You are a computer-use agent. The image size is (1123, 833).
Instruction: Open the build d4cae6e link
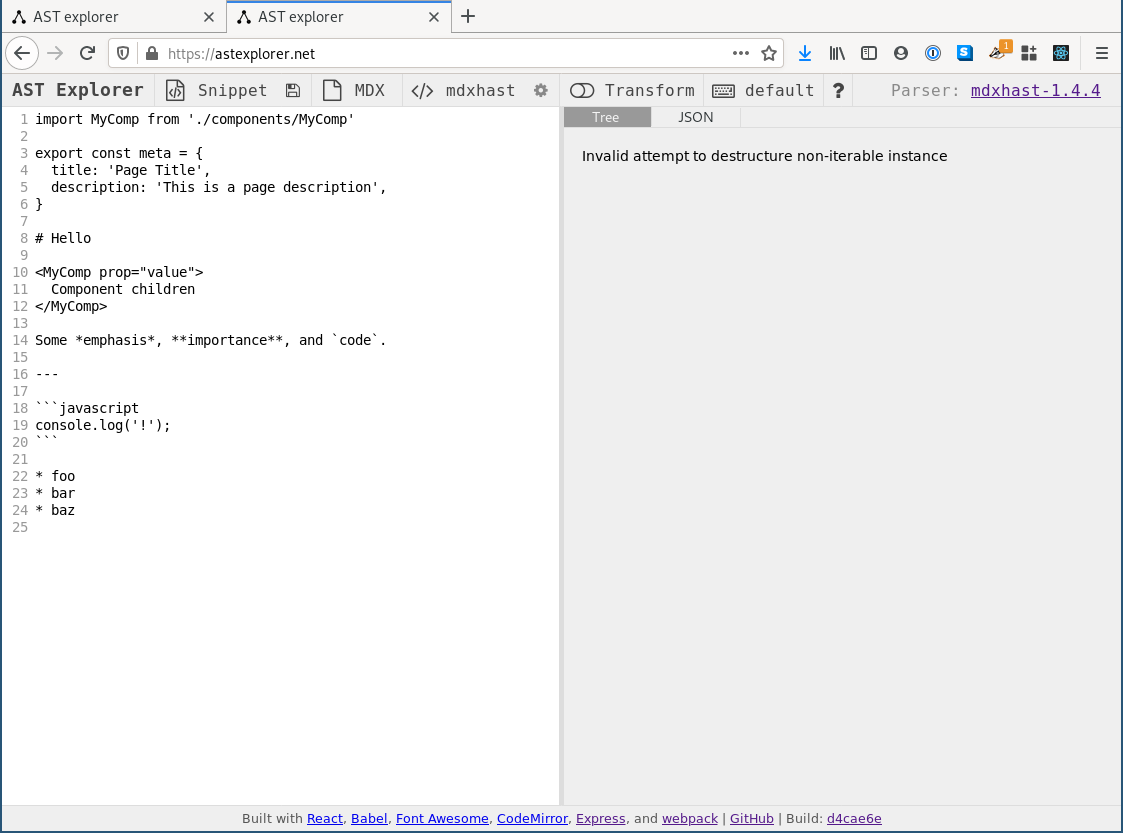coord(854,819)
